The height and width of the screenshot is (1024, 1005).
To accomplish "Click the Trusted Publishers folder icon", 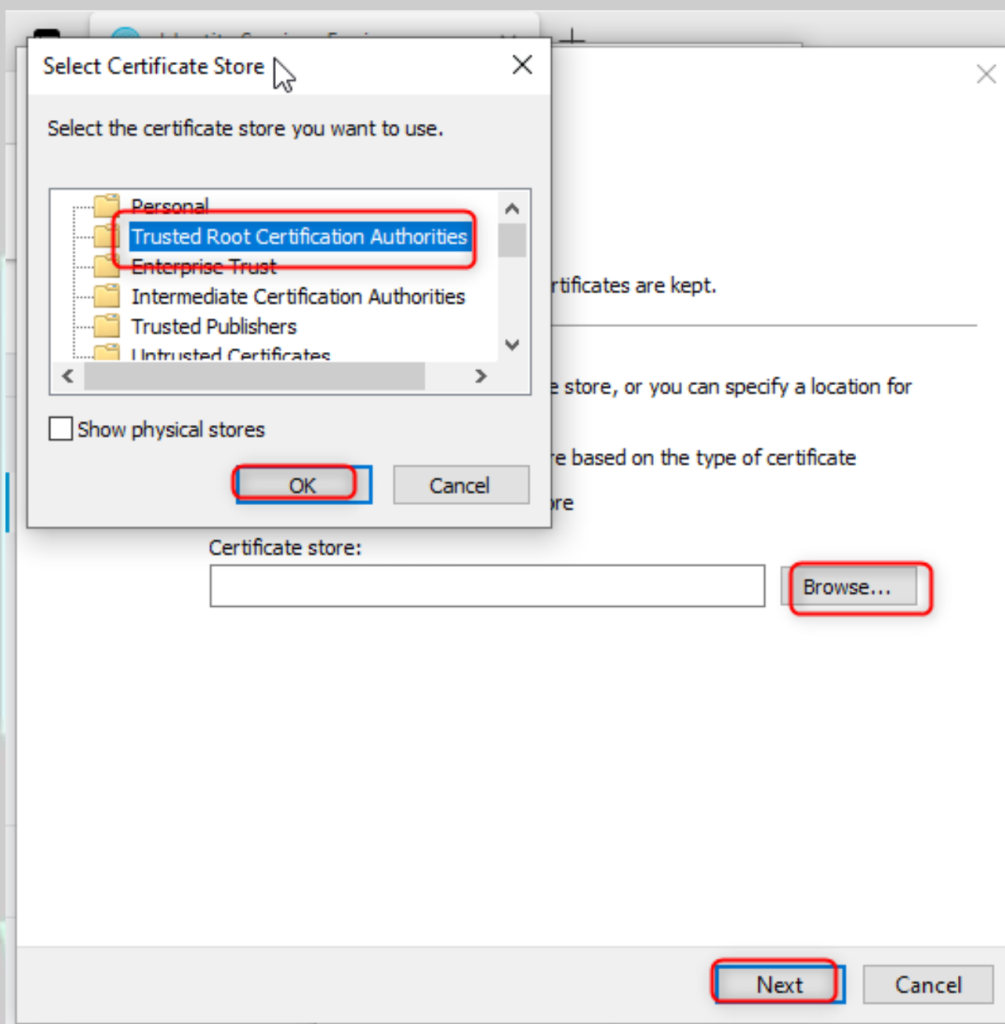I will pyautogui.click(x=106, y=326).
